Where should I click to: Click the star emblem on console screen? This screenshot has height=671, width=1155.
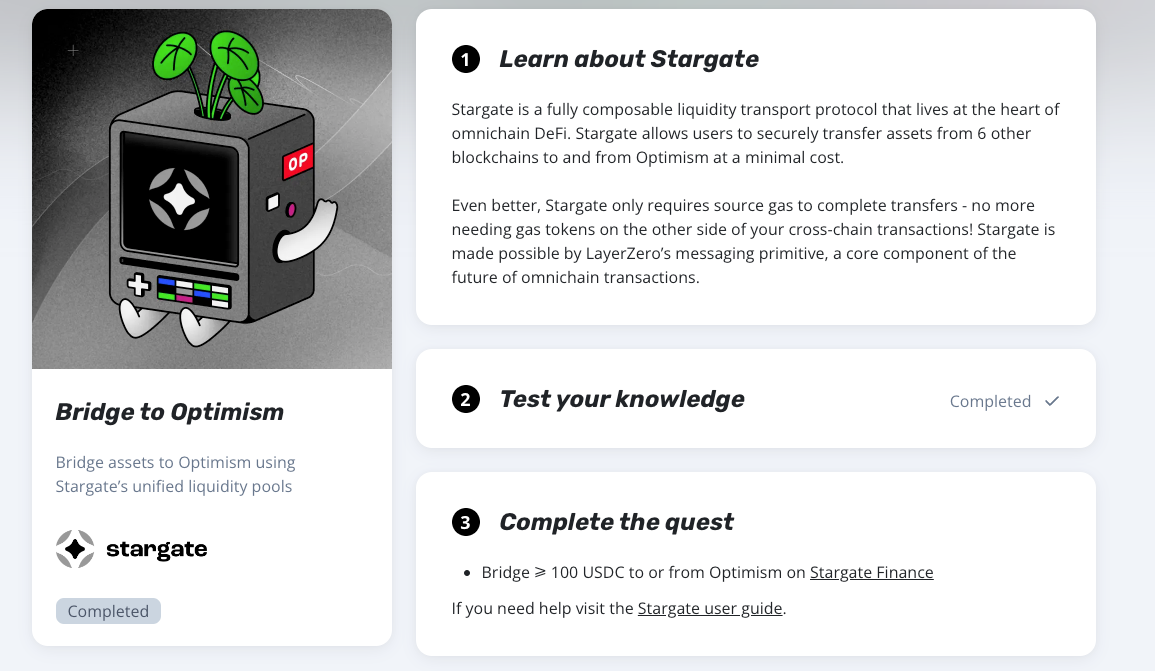(179, 199)
